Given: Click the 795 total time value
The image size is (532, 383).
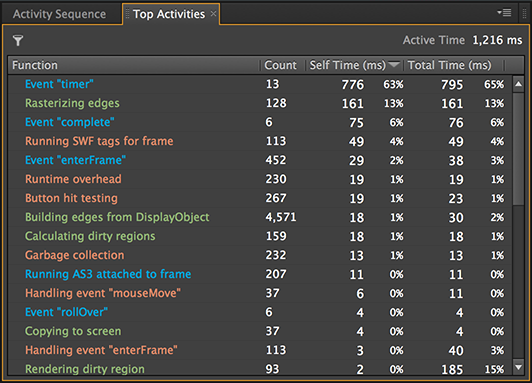Looking at the screenshot, I should pyautogui.click(x=452, y=85).
